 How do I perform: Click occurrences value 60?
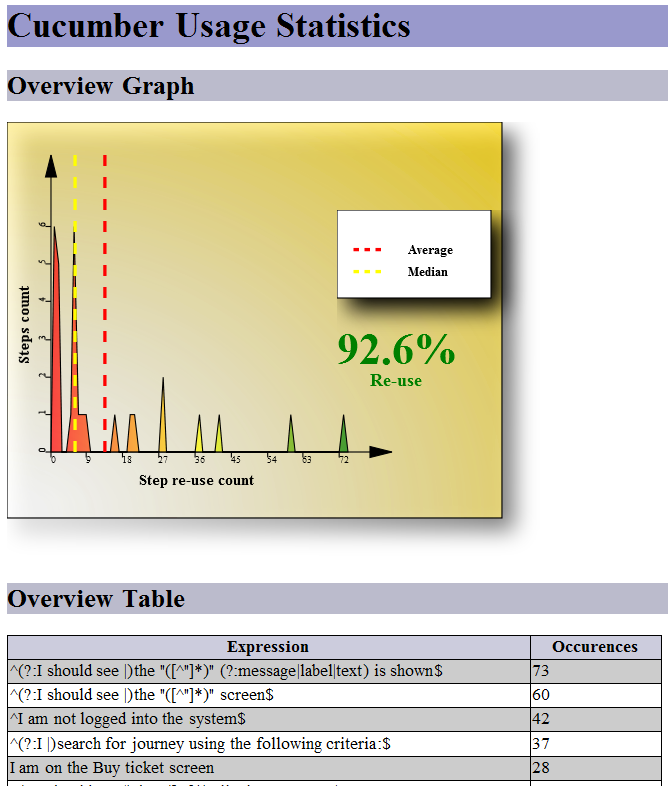pos(541,695)
